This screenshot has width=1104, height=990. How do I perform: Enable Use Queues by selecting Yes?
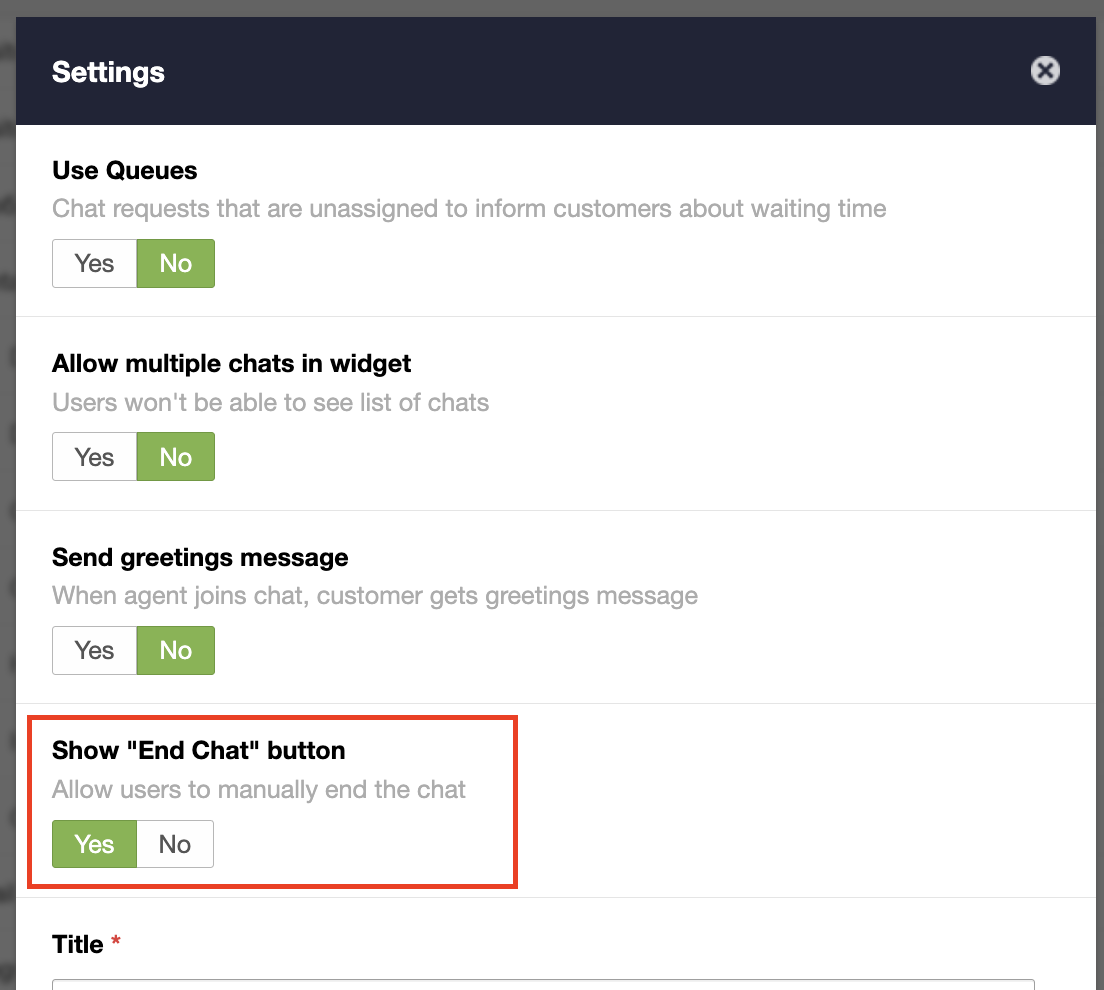click(95, 263)
